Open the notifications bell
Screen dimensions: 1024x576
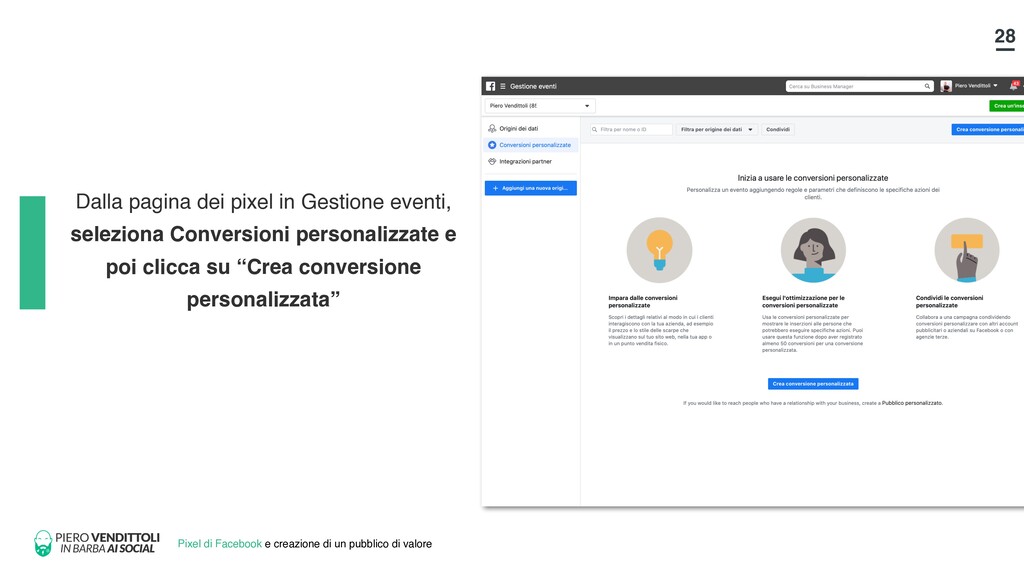tap(1014, 86)
